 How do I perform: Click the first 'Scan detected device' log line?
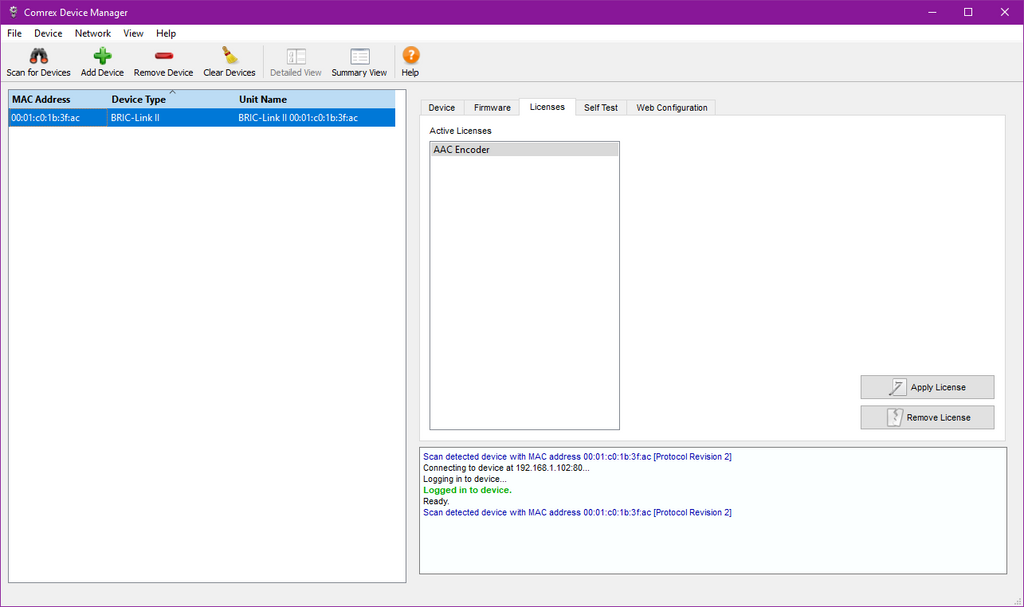point(577,457)
